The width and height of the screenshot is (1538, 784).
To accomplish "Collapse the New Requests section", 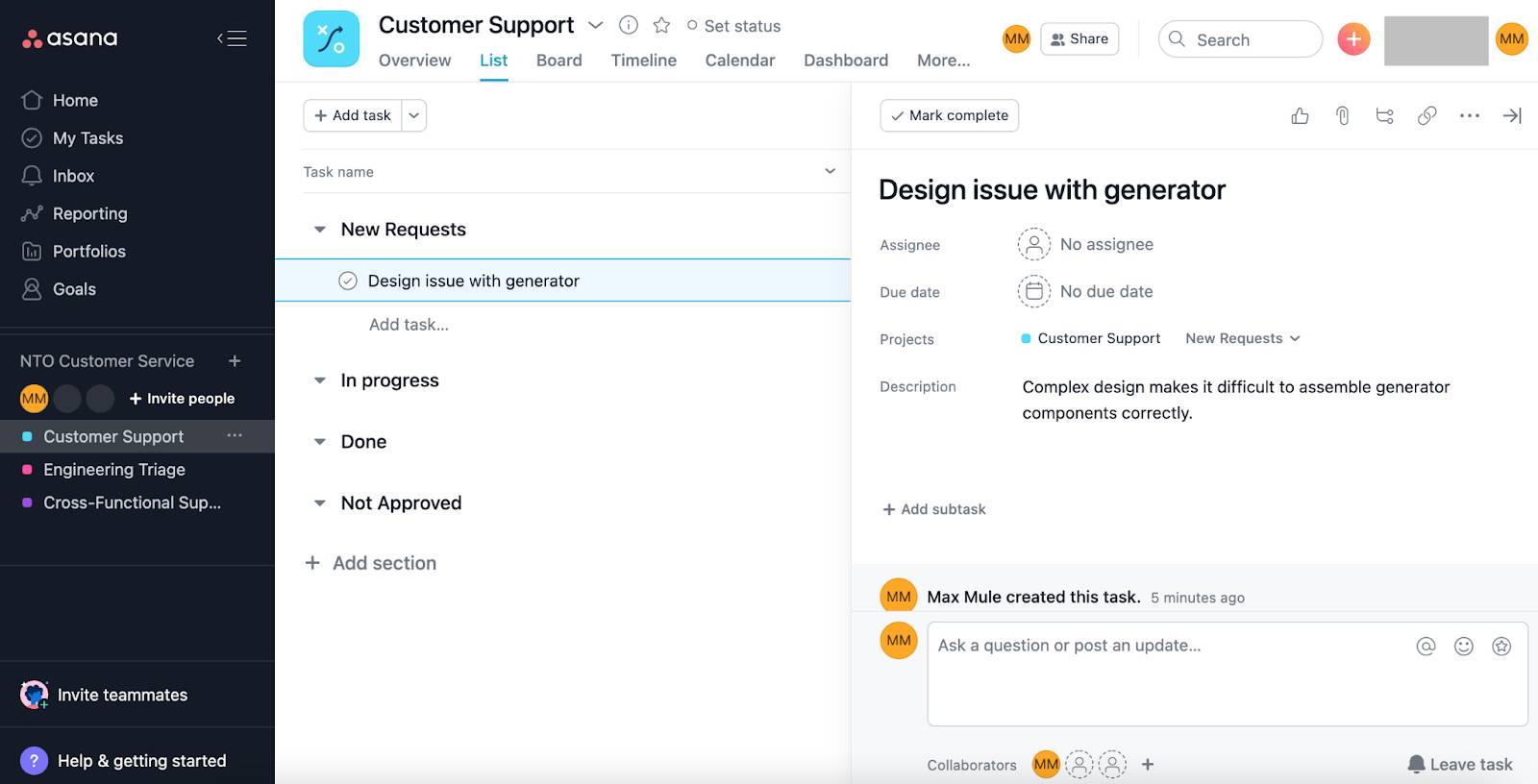I will pos(320,230).
